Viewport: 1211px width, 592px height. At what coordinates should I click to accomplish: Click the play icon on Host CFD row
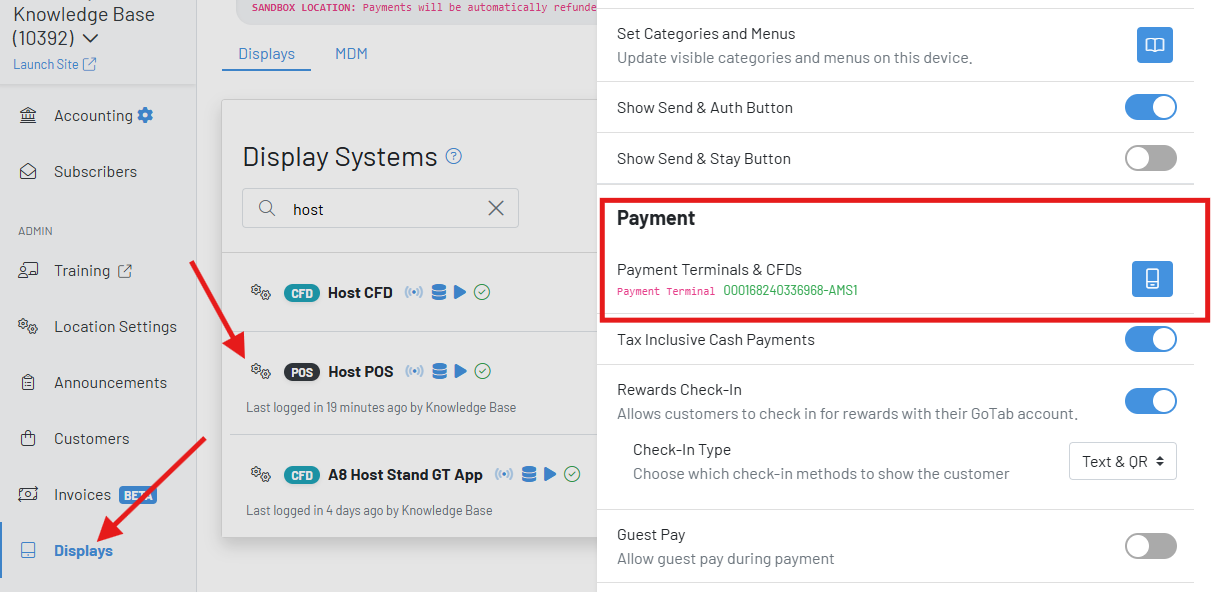pos(460,292)
